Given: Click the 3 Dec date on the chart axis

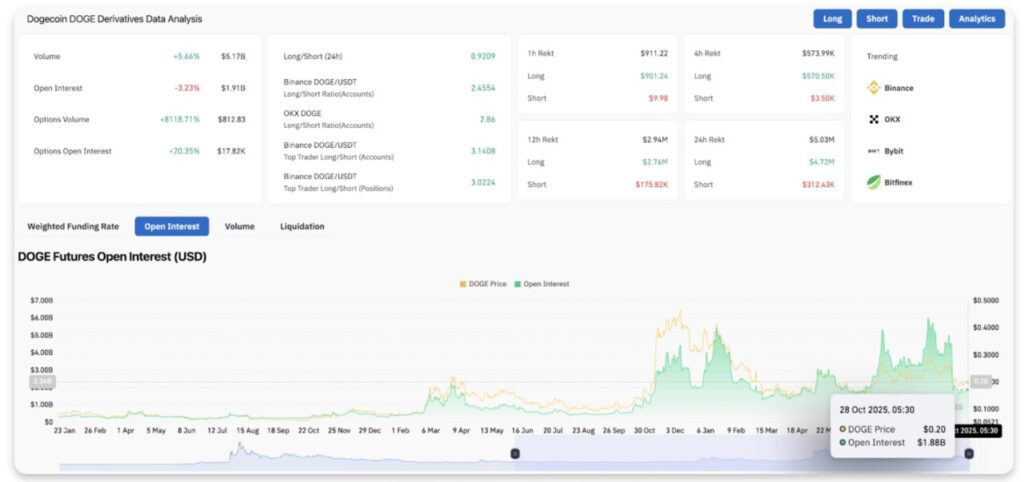Looking at the screenshot, I should [674, 430].
